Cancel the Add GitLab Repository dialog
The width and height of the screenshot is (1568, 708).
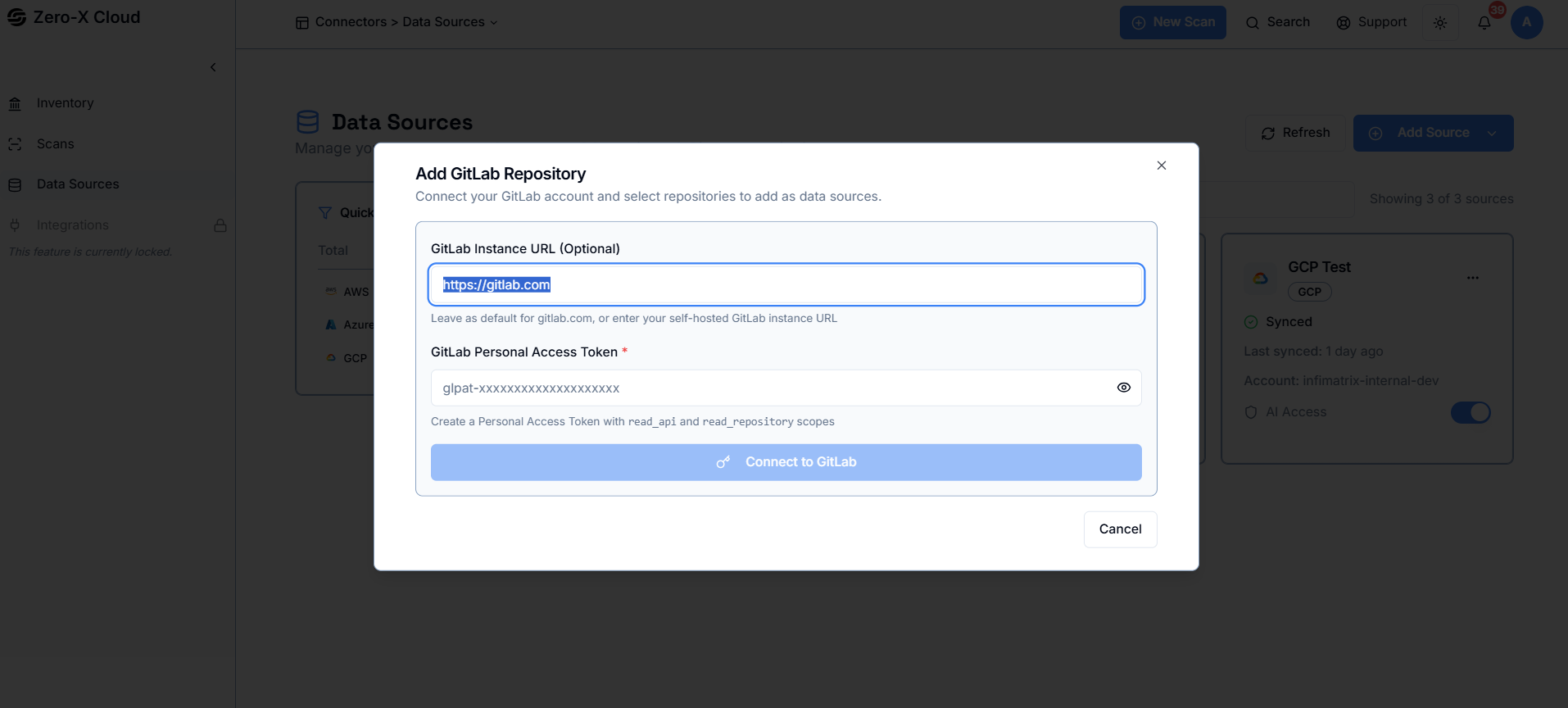pos(1120,529)
